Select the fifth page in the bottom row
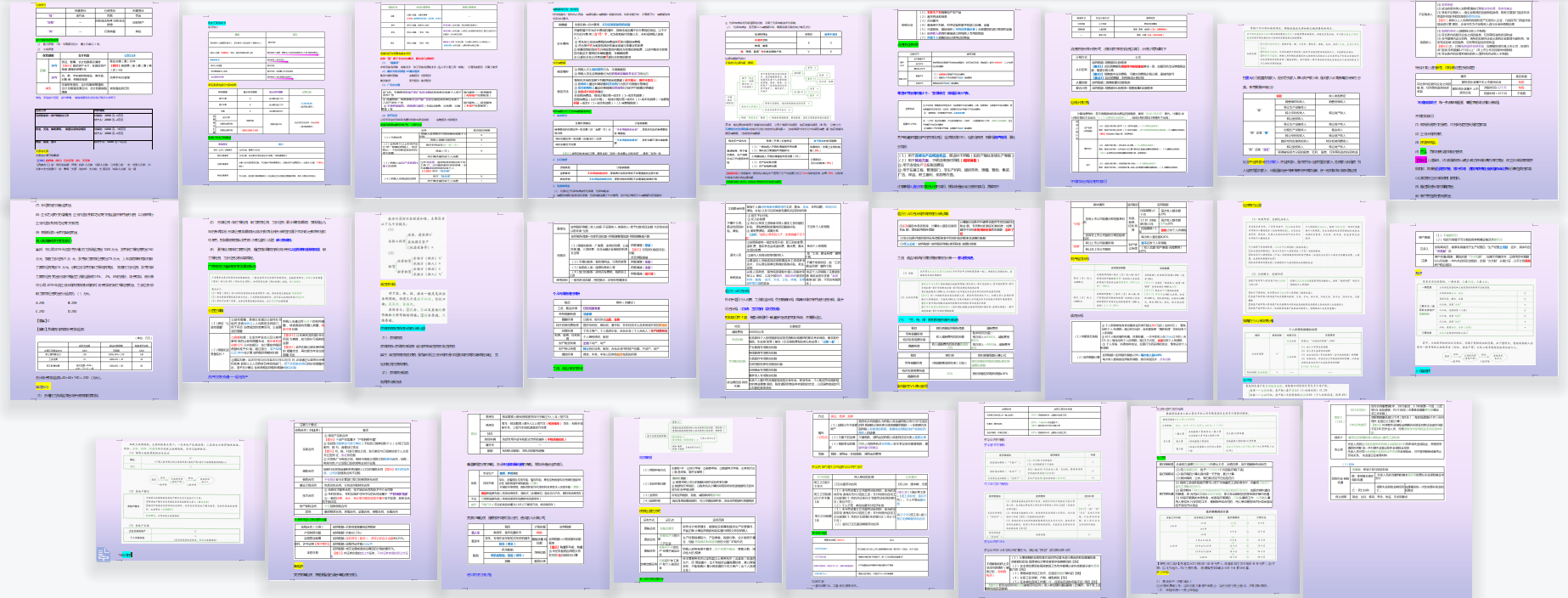This screenshot has height=598, width=1568. (x=870, y=501)
